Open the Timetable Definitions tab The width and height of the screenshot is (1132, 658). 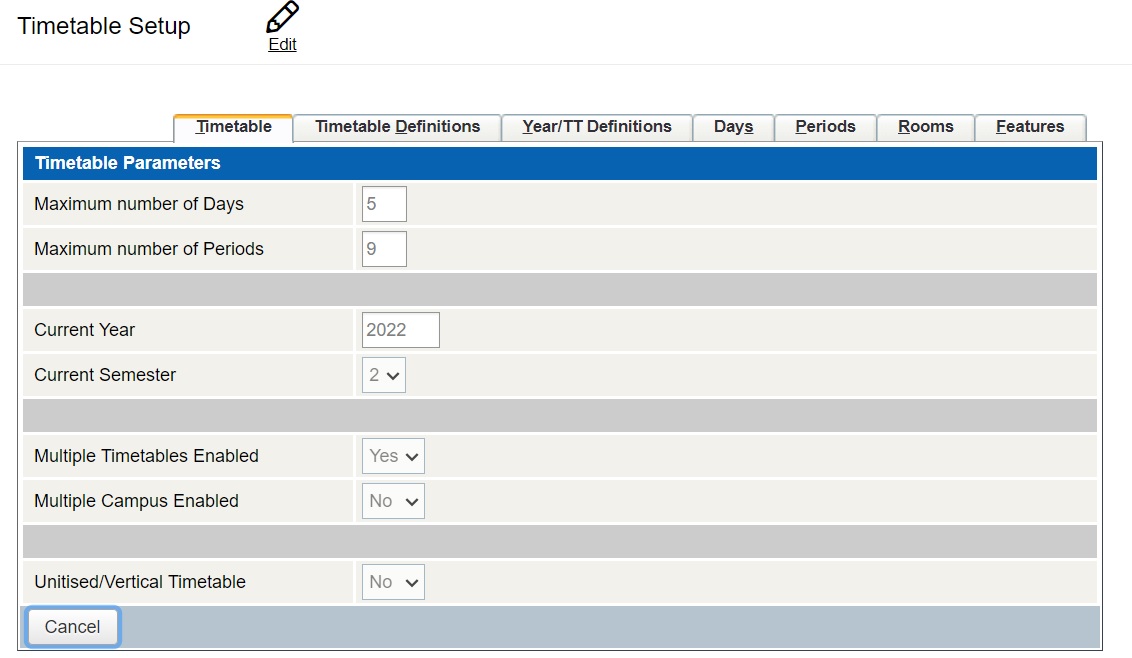[396, 127]
